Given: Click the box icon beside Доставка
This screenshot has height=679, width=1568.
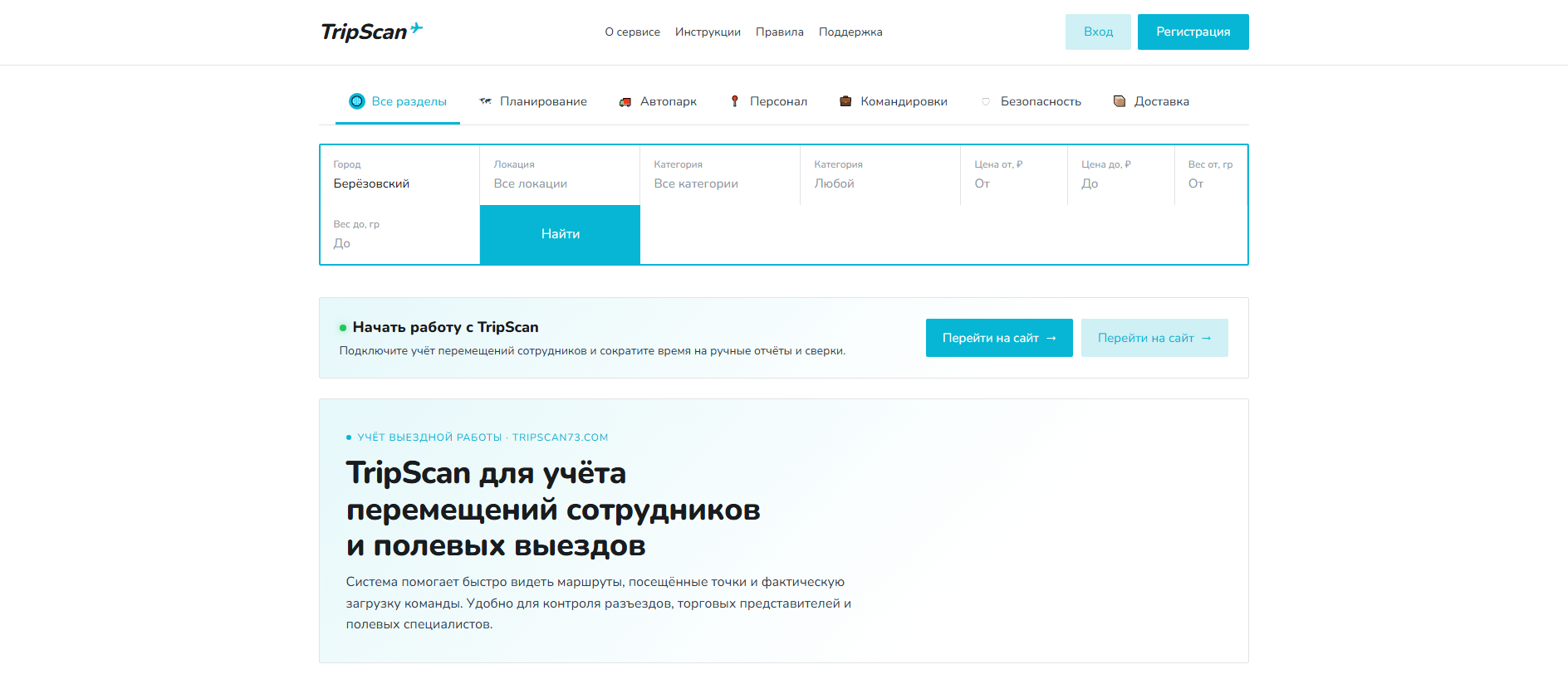Looking at the screenshot, I should tap(1120, 101).
